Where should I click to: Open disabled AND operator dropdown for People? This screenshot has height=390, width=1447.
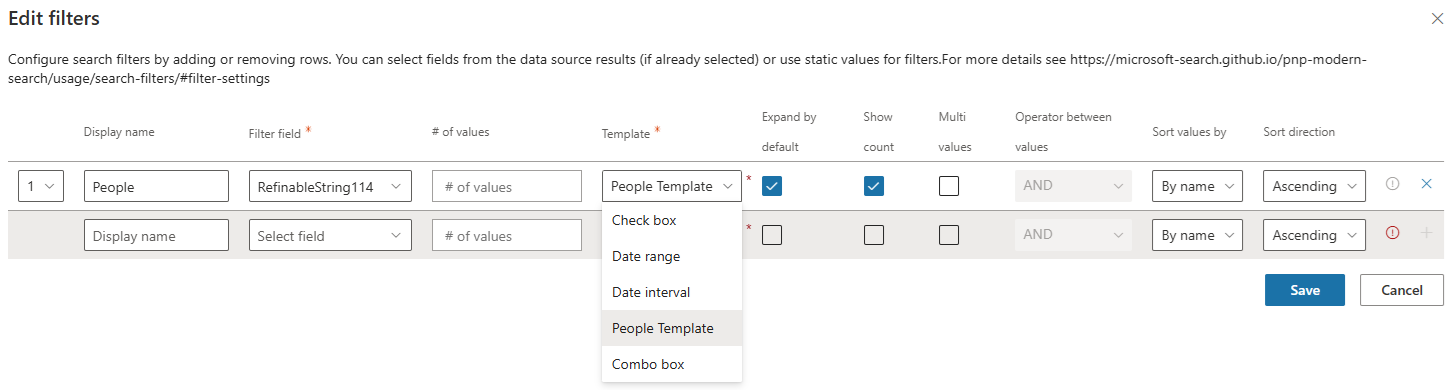pos(1073,186)
